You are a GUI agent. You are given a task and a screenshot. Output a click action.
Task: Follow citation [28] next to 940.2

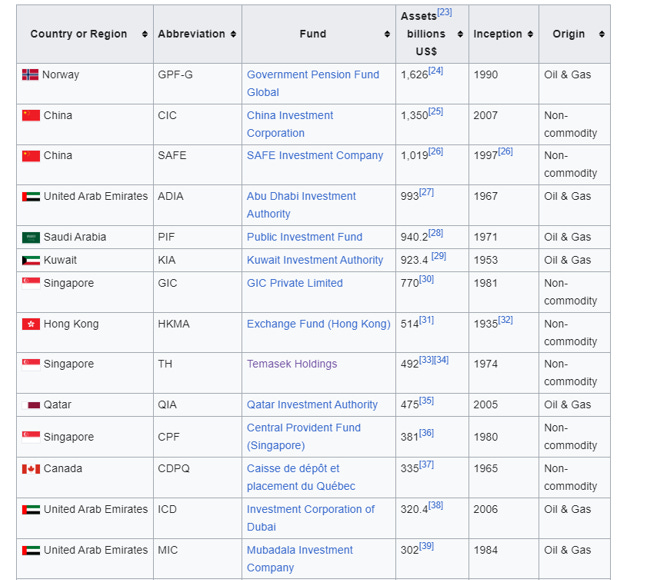436,233
